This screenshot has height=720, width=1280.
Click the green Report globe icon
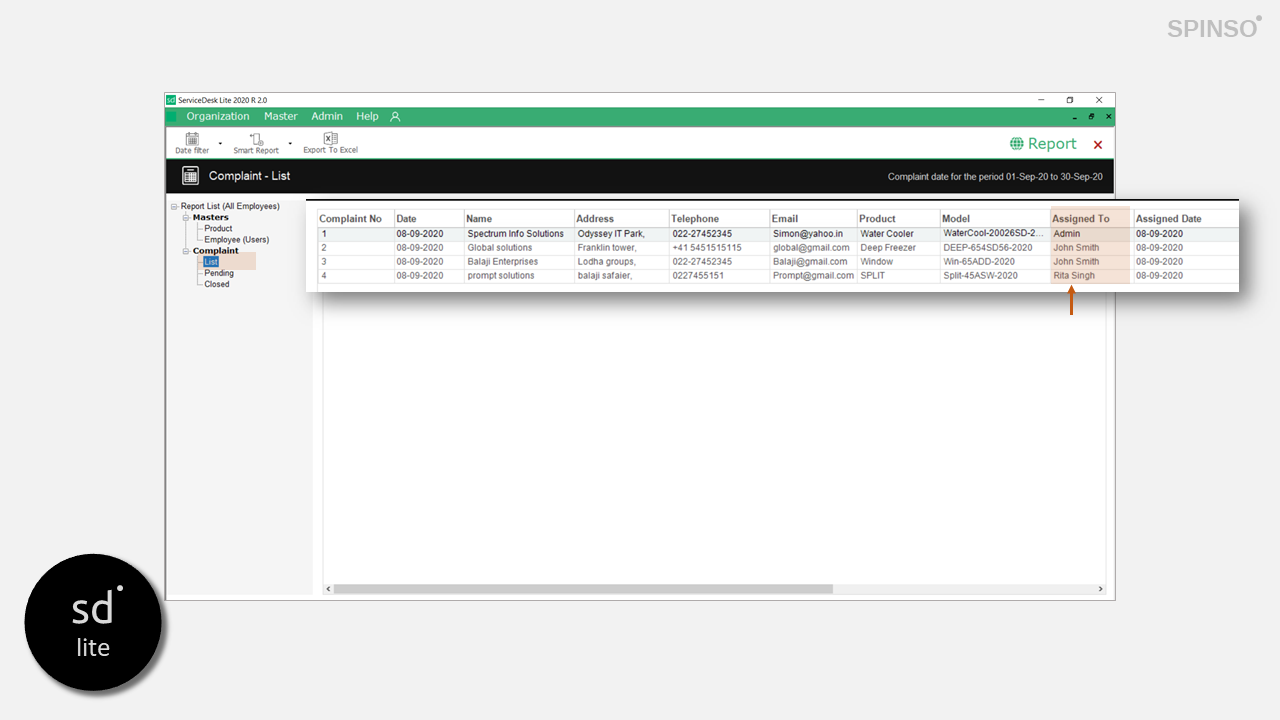[x=1017, y=144]
